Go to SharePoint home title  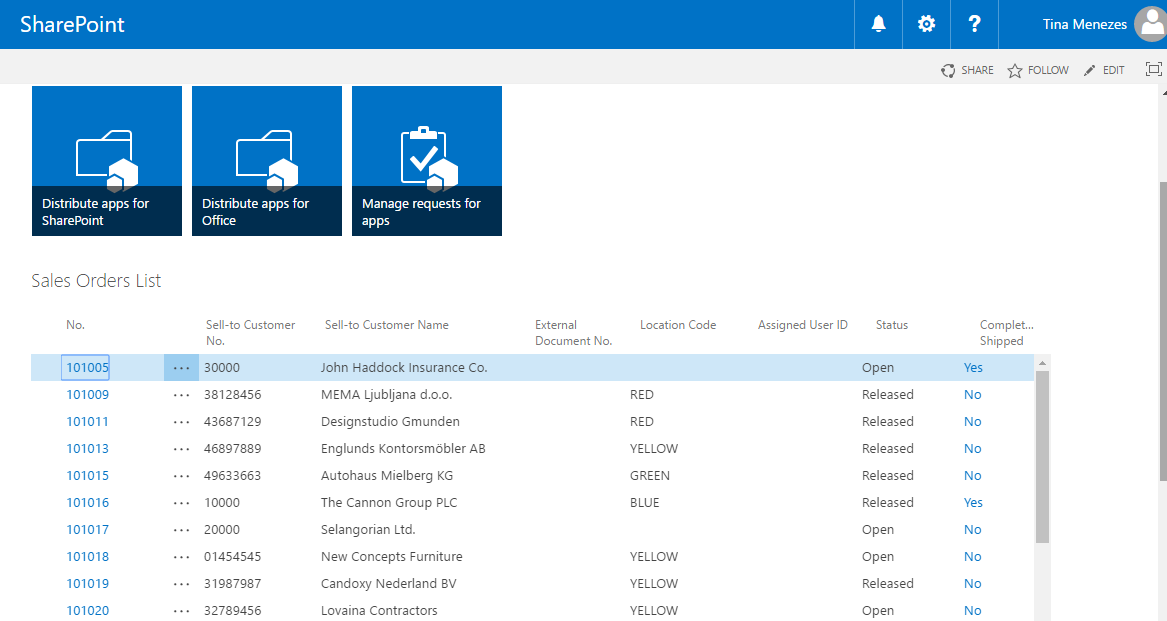click(x=72, y=25)
